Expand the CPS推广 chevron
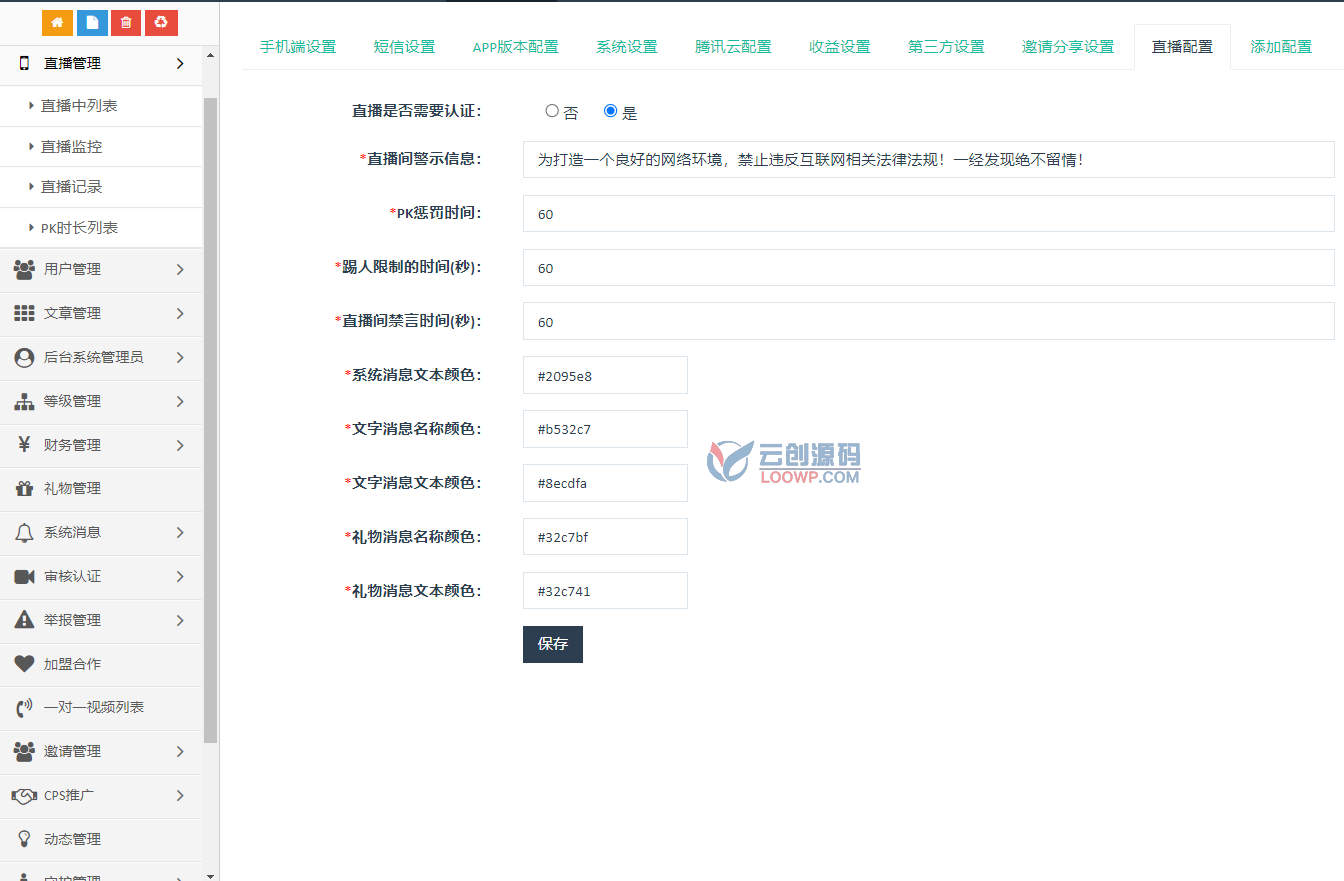This screenshot has width=1344, height=881. [x=180, y=796]
